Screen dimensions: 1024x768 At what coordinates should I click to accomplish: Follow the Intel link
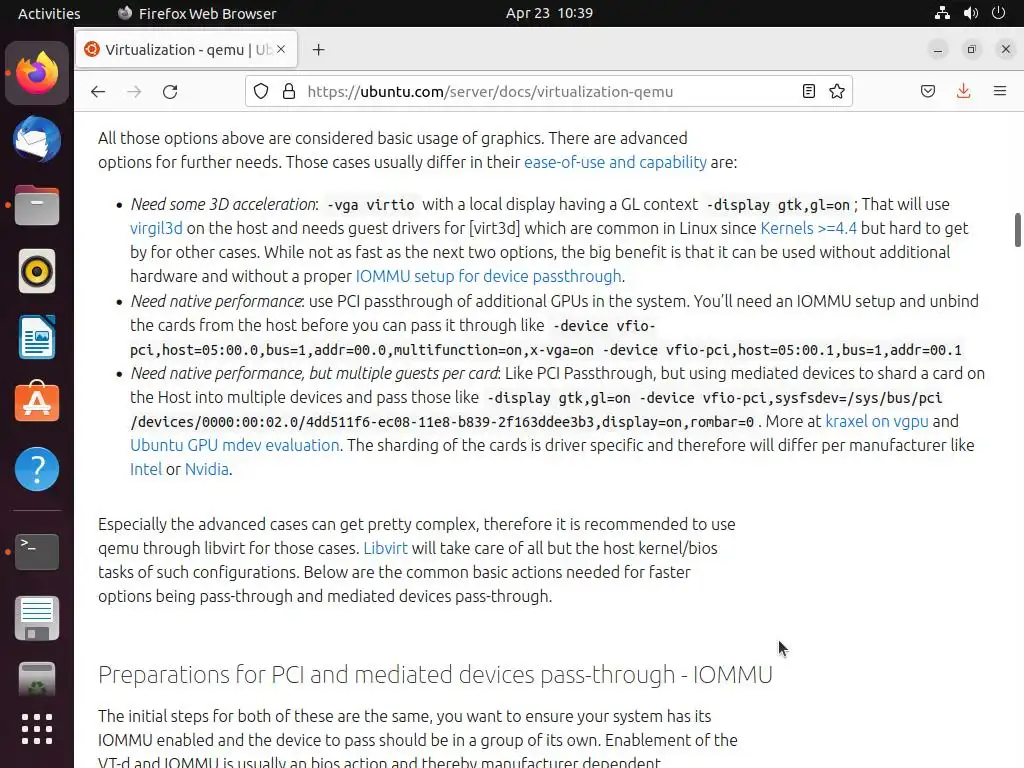[146, 470]
